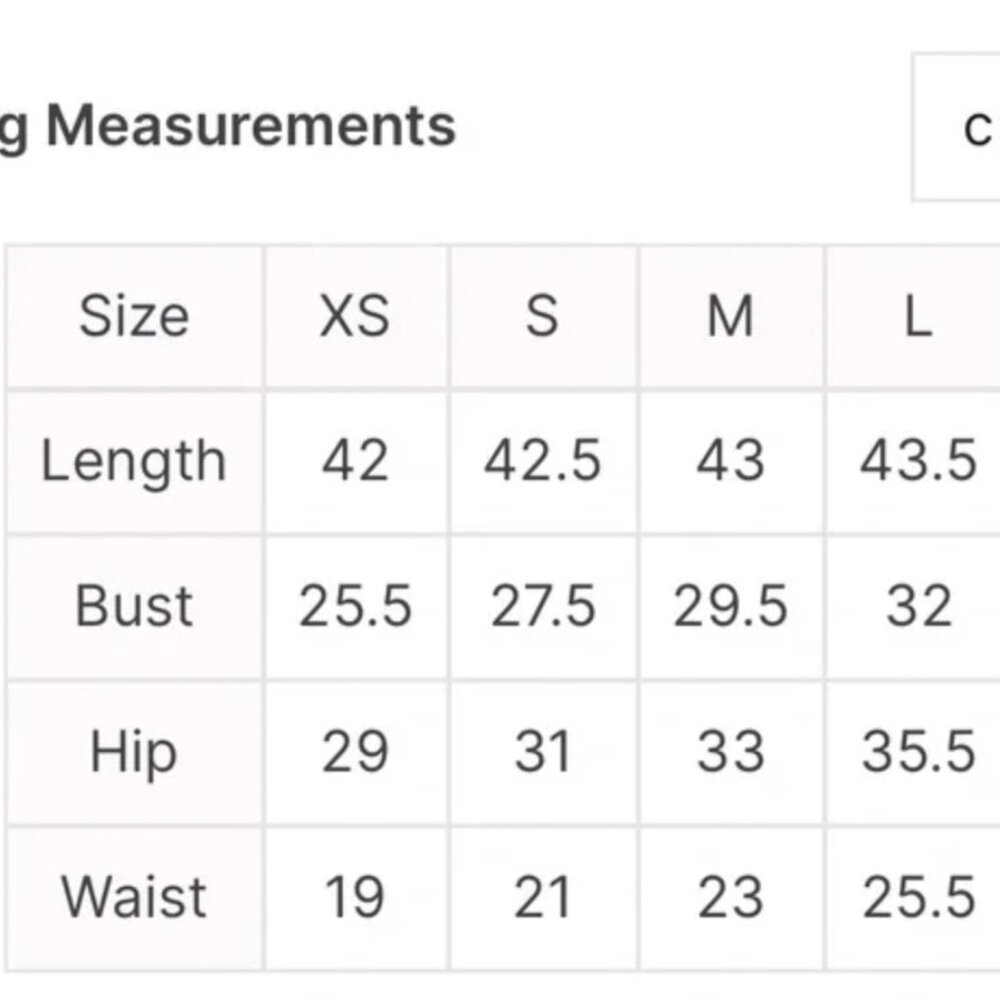This screenshot has width=1000, height=1000.
Task: Click the M bust value 29.5
Action: (x=731, y=606)
